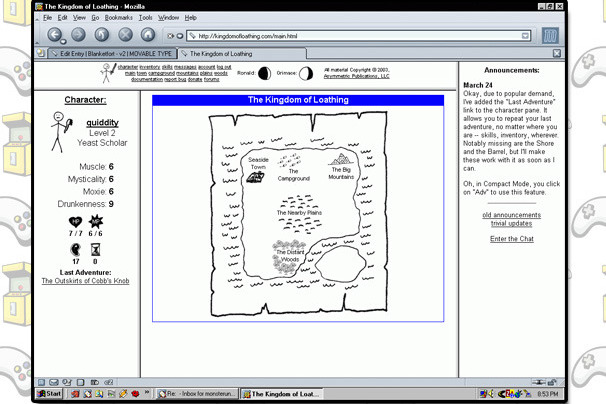Click the stick figure logo with sword
Viewport: 606px width, 404px height.
pyautogui.click(x=107, y=73)
